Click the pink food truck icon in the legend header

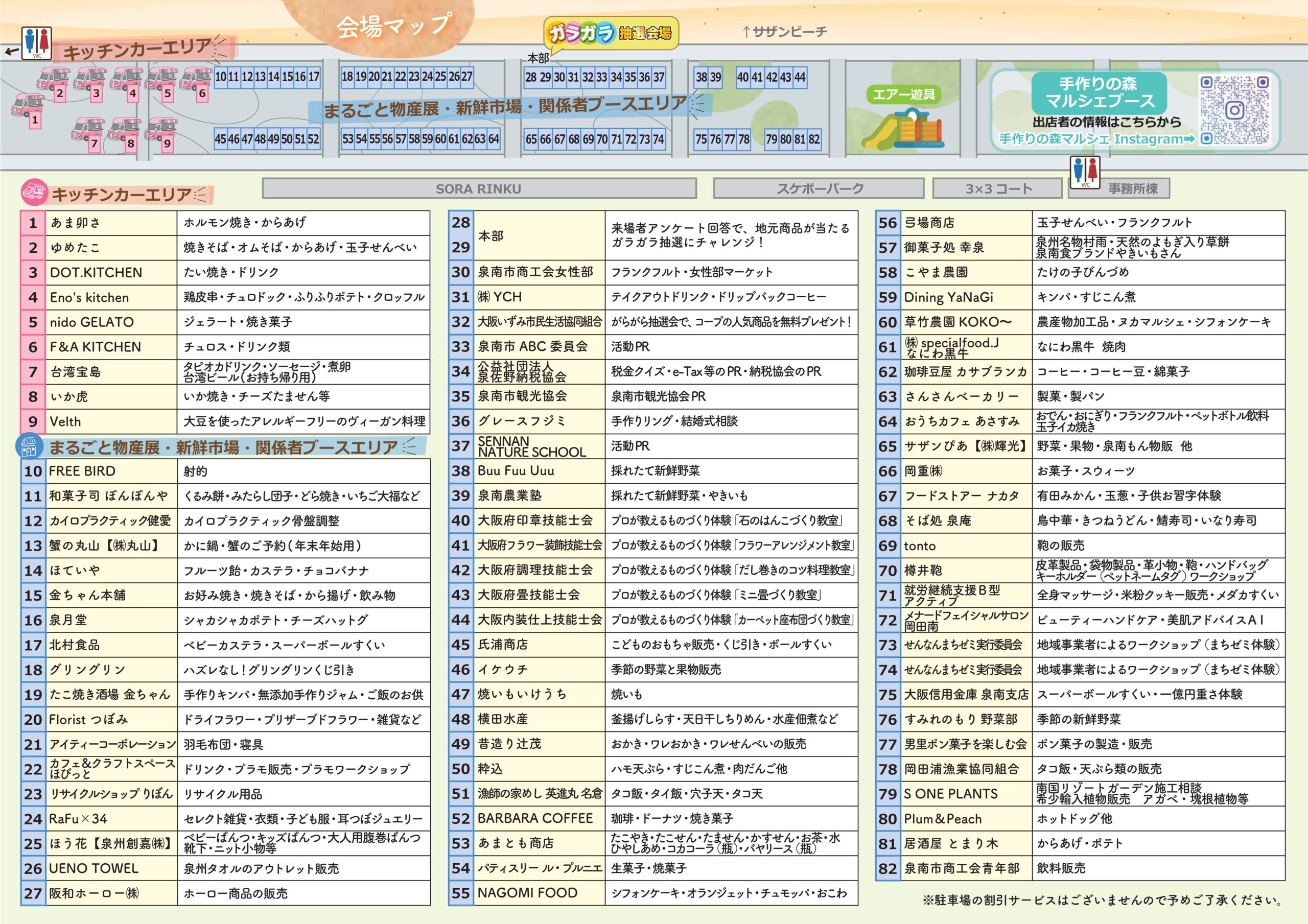tap(34, 193)
